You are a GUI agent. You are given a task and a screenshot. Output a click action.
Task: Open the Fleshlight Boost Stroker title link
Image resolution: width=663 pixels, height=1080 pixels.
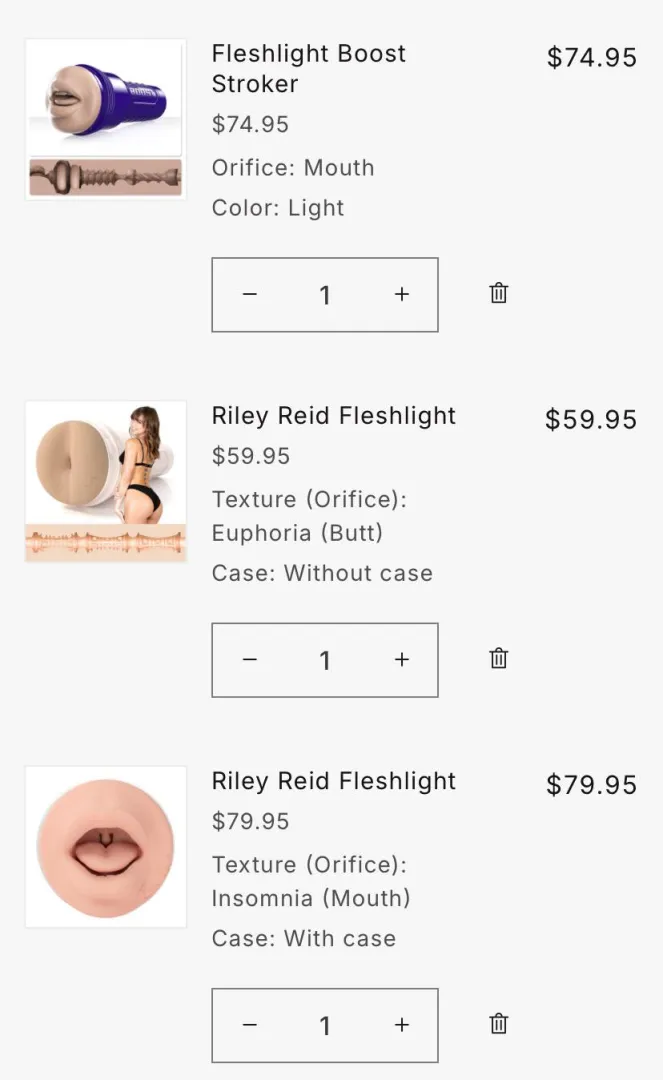point(308,68)
